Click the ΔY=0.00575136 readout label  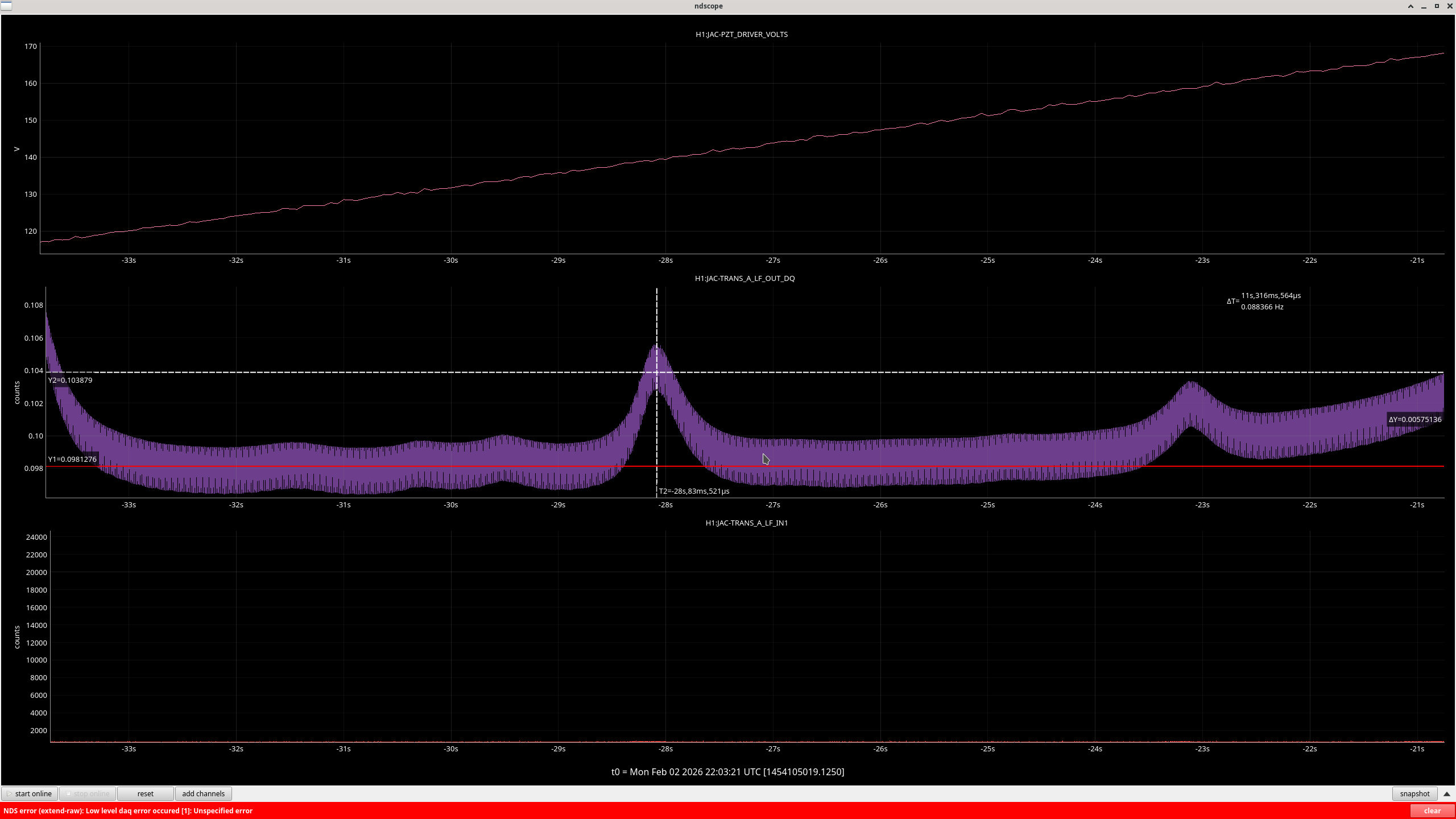1414,419
